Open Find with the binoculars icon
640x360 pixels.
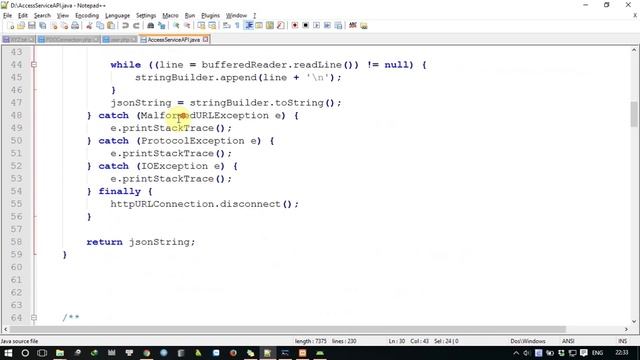(x=150, y=26)
